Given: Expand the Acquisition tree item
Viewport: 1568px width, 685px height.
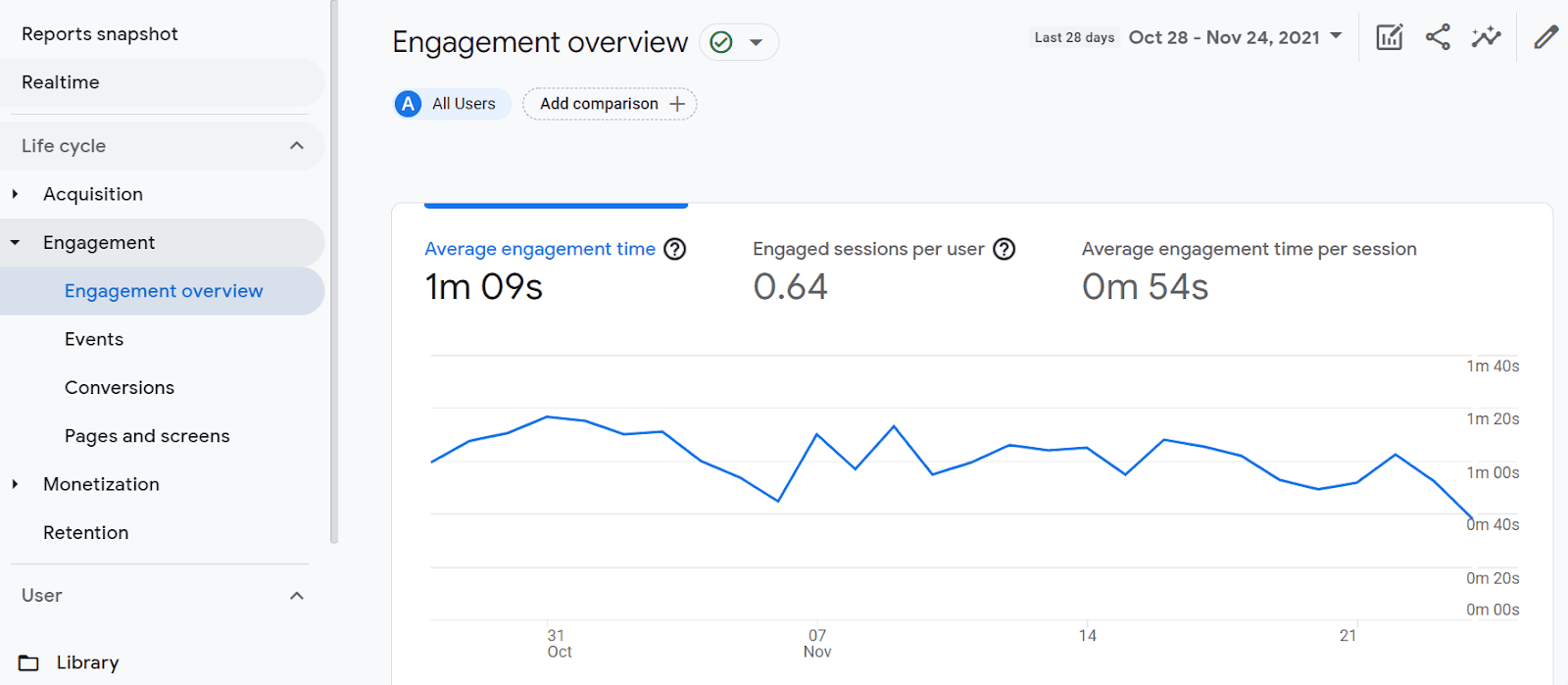Looking at the screenshot, I should [16, 194].
